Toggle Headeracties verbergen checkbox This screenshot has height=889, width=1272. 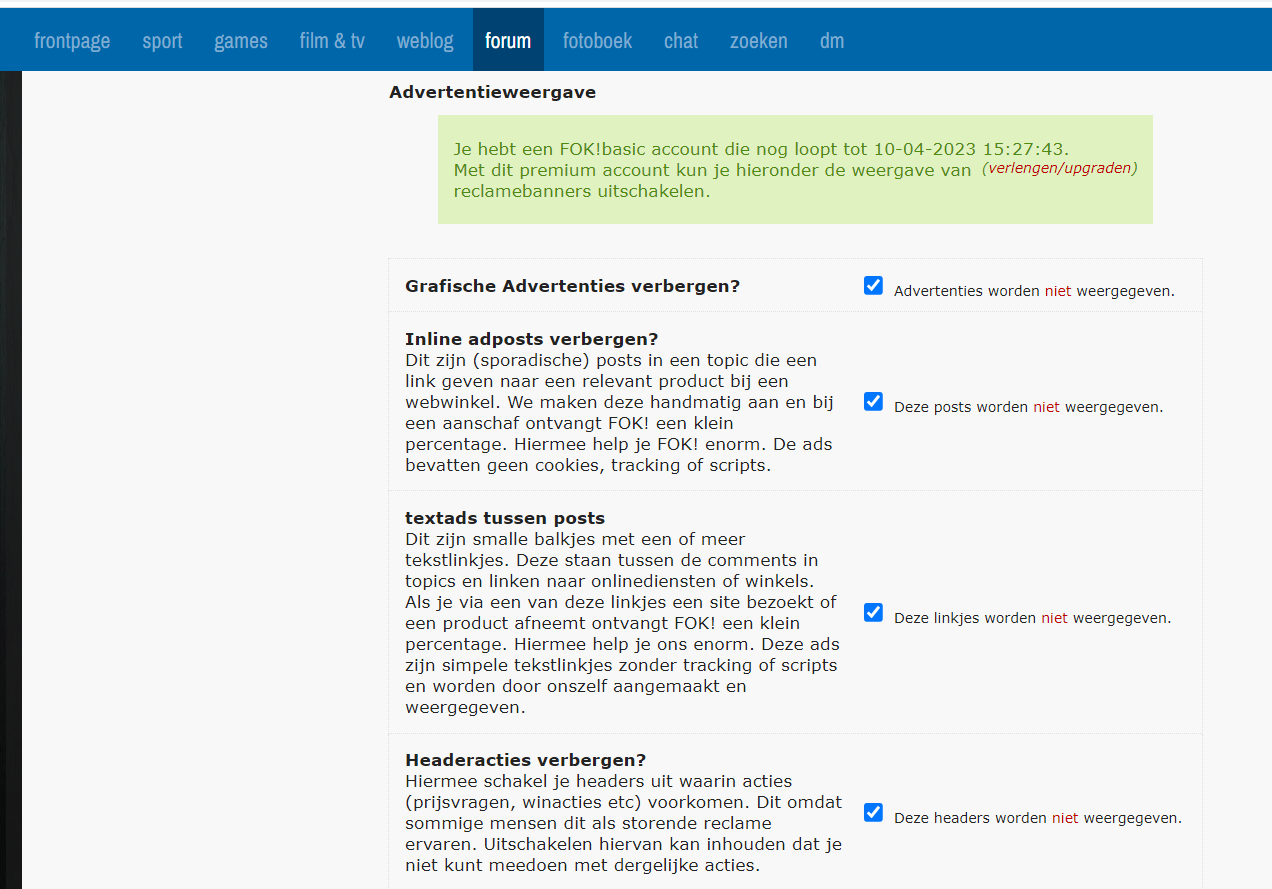873,812
